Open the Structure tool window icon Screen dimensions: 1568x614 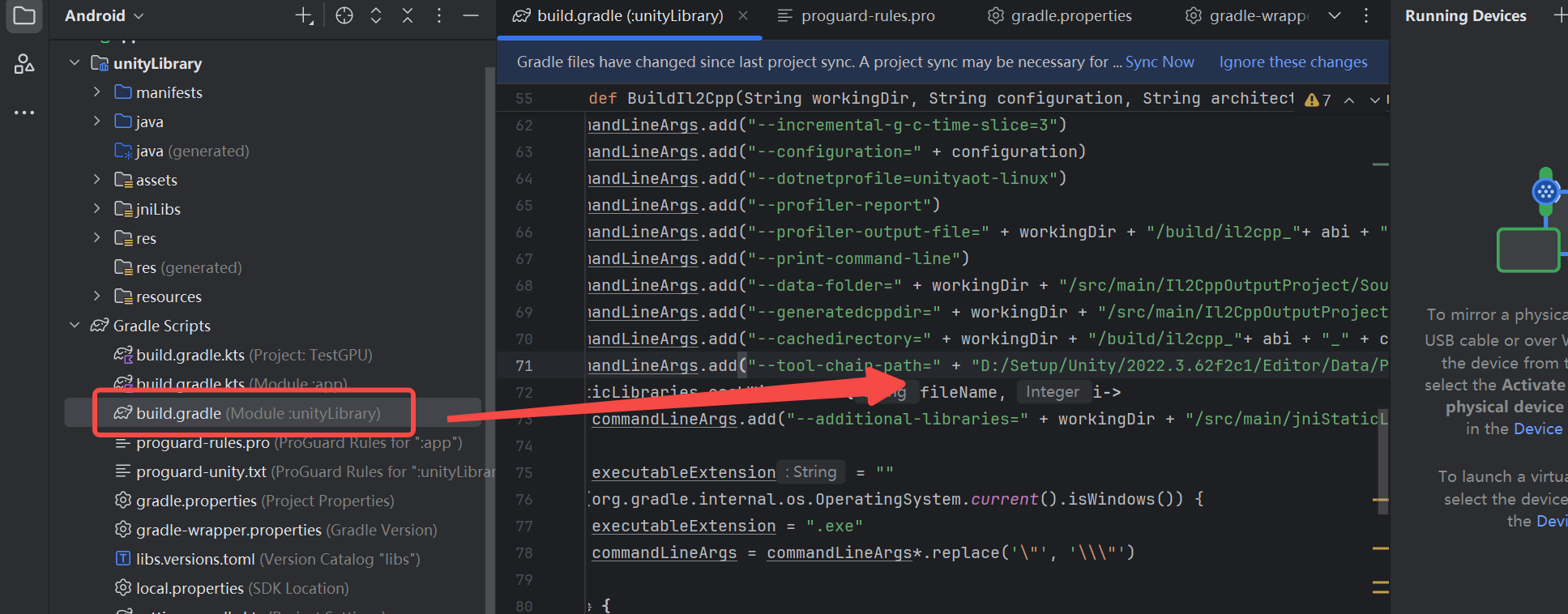tap(24, 64)
